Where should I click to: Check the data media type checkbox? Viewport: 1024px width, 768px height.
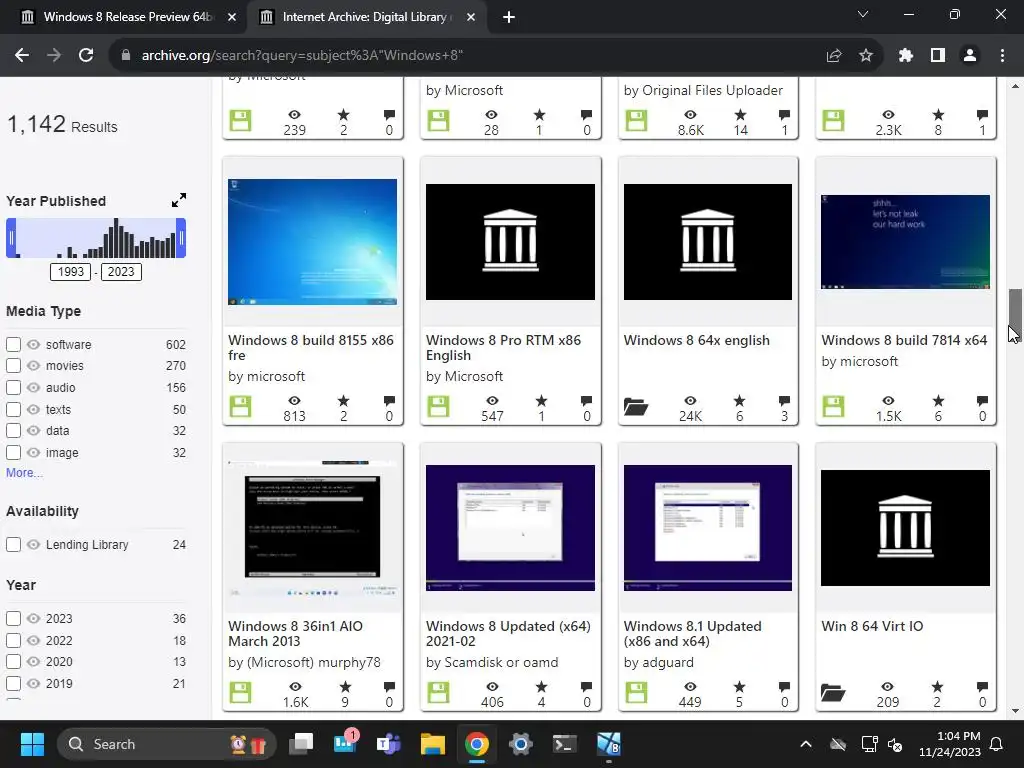[13, 430]
